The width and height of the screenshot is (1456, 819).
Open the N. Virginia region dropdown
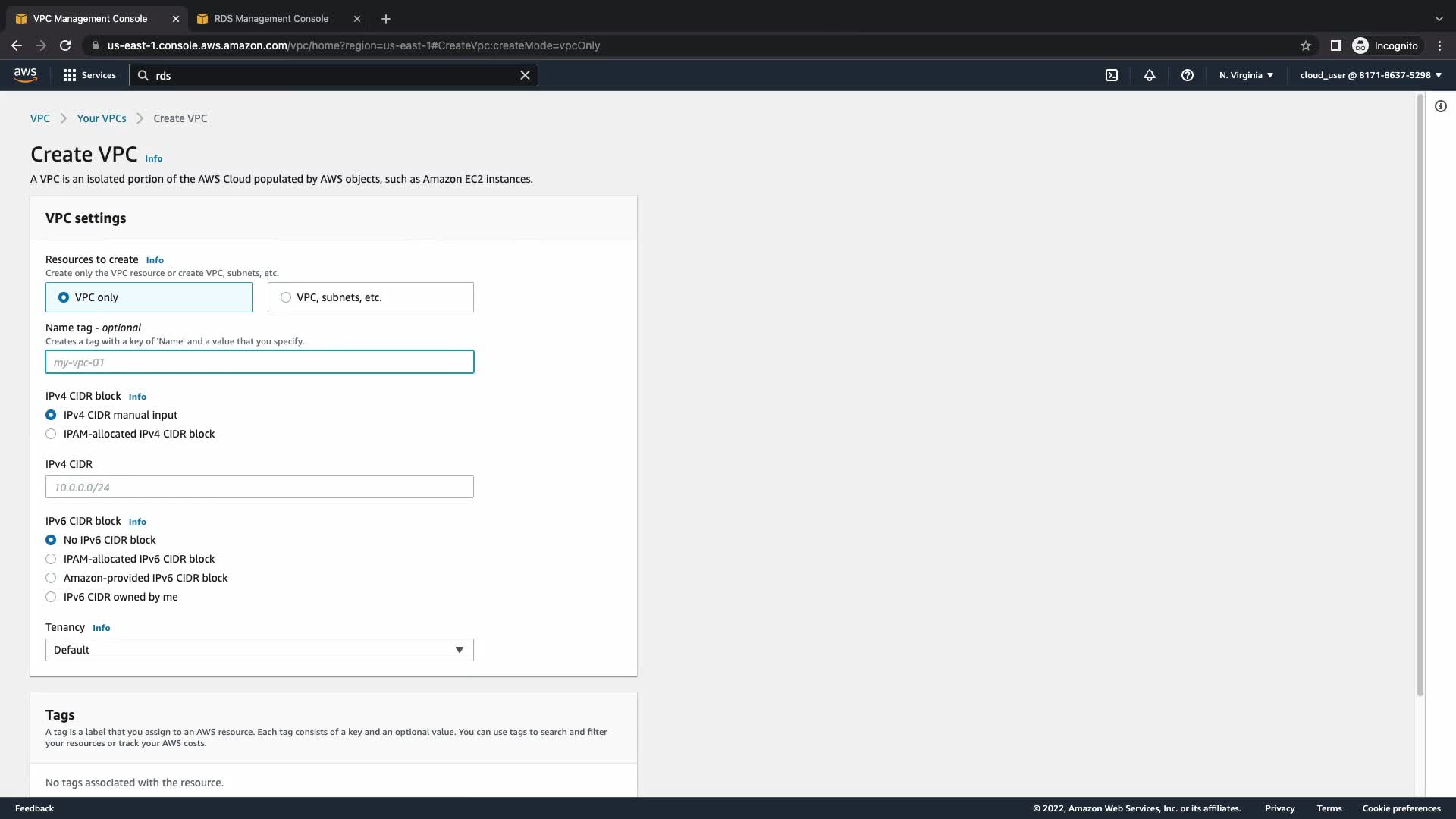point(1246,75)
